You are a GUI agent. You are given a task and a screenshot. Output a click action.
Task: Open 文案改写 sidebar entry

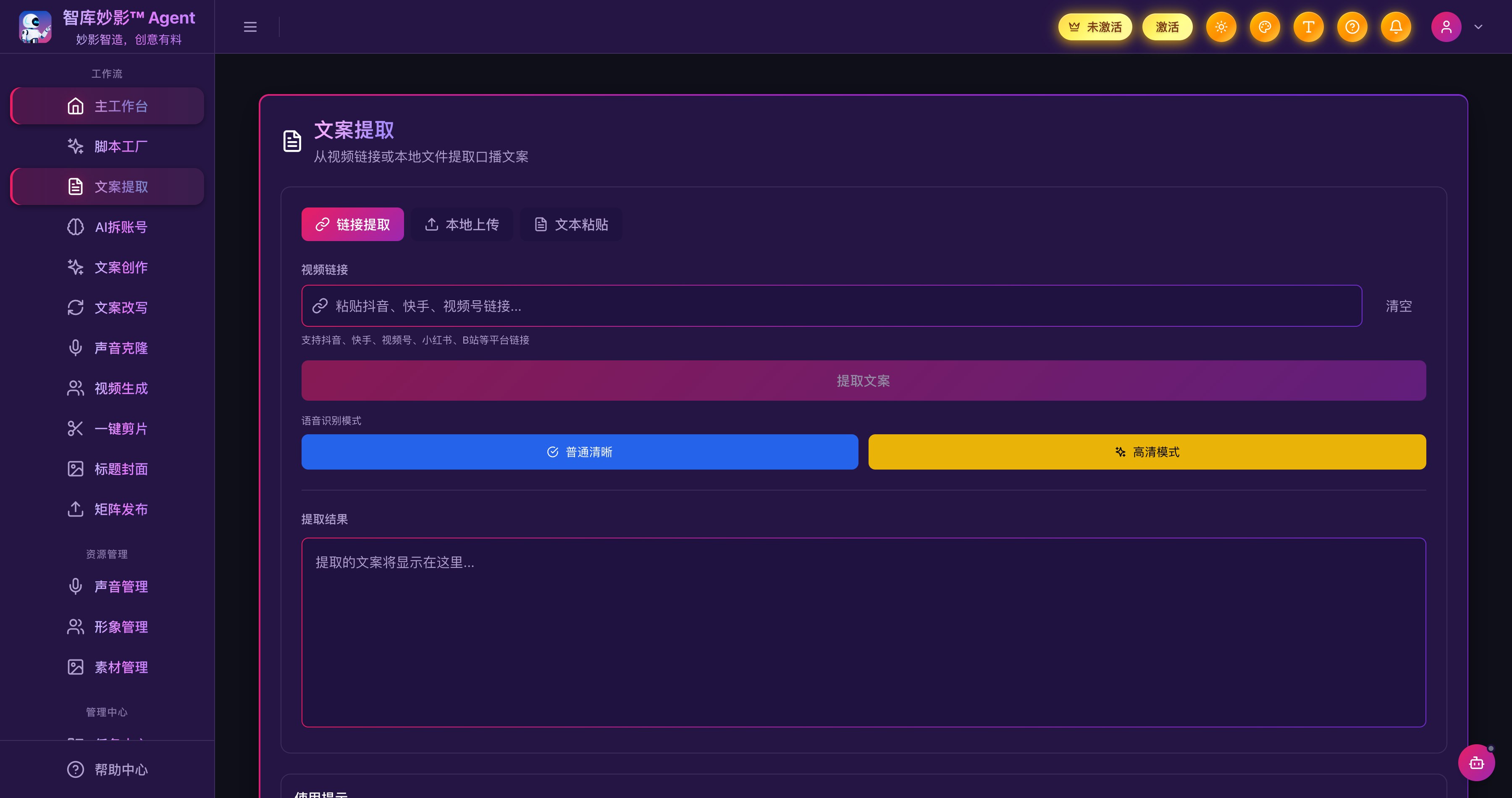click(108, 307)
